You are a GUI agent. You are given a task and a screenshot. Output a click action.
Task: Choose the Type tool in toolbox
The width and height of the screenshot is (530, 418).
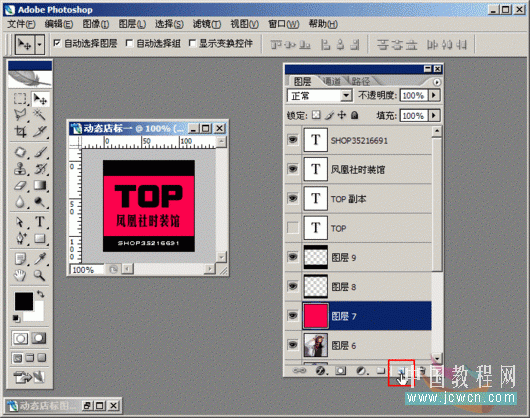[x=40, y=222]
